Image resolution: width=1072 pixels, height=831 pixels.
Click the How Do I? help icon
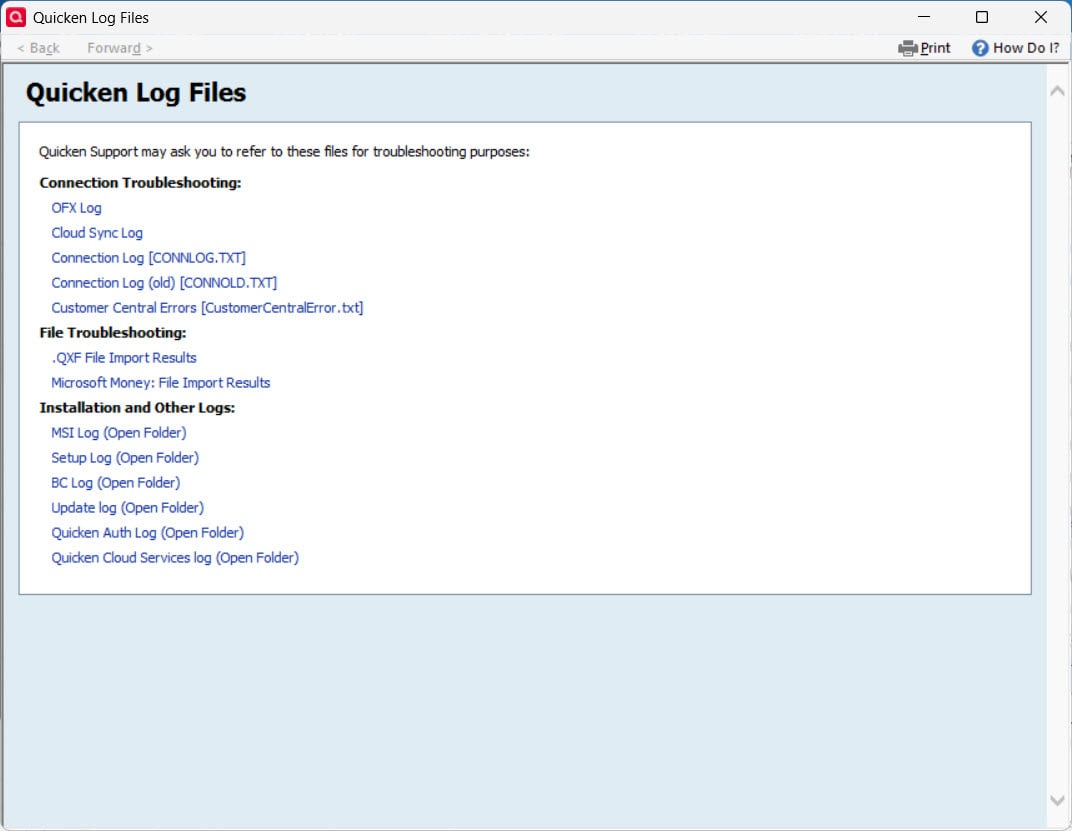(x=980, y=48)
